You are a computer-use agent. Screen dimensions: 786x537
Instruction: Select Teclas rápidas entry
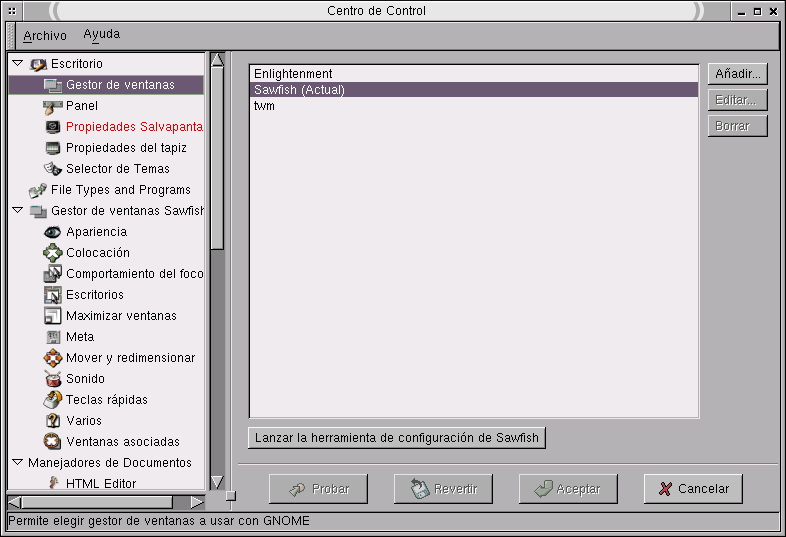[x=107, y=400]
